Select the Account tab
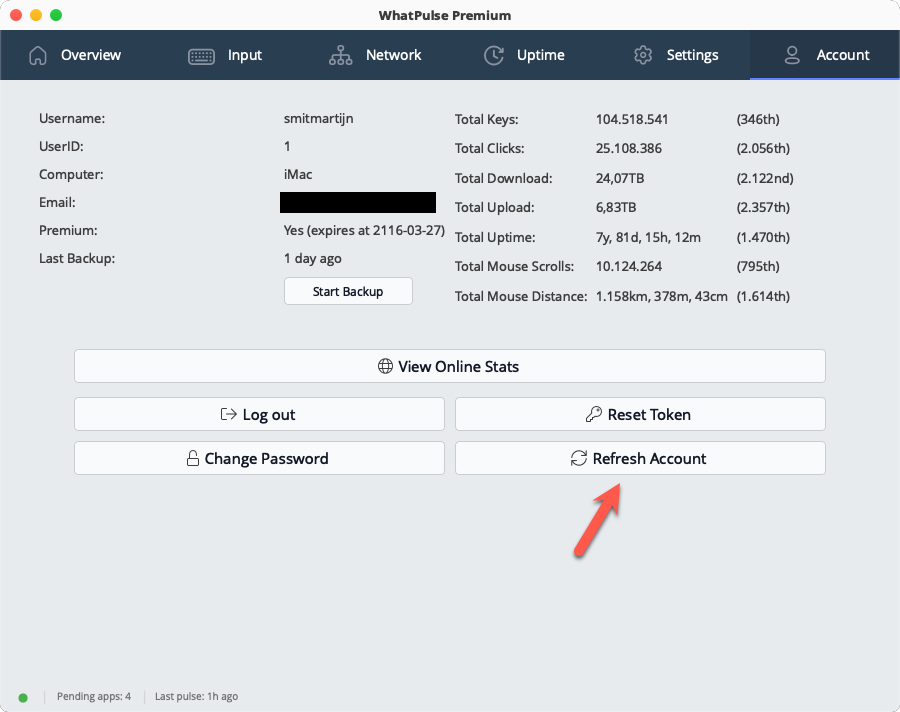900x712 pixels. 825,55
